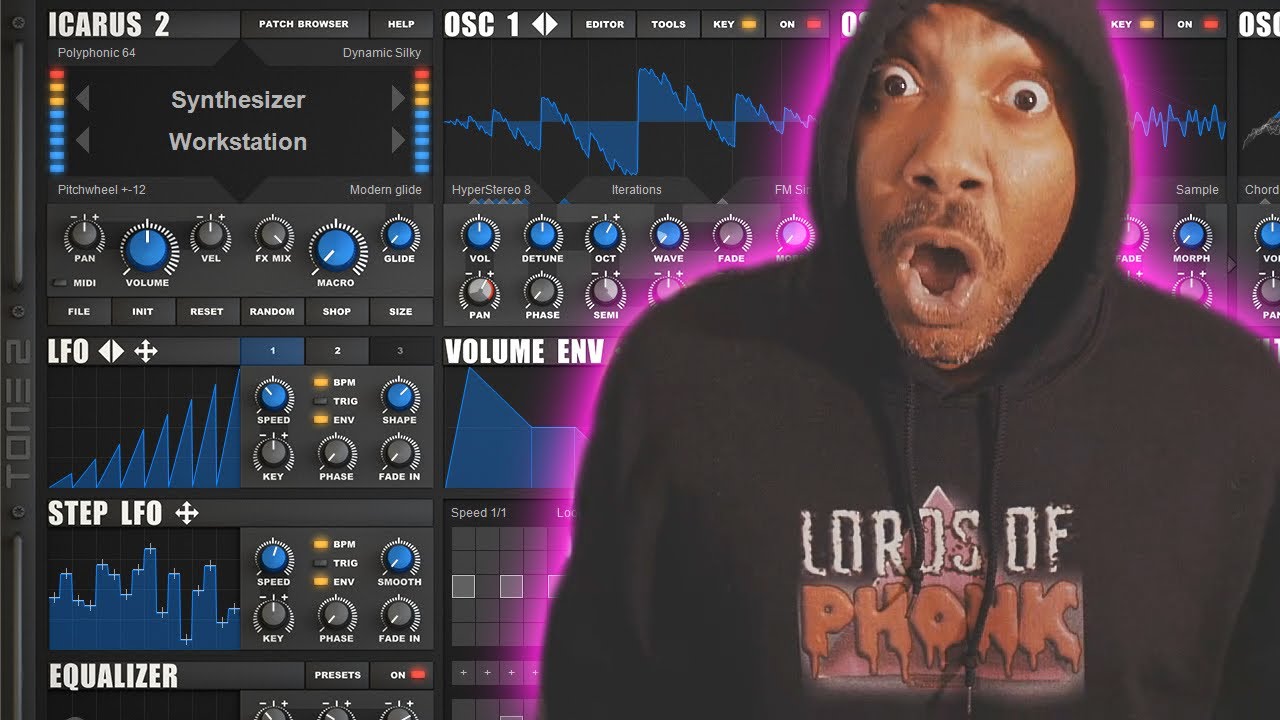Switch to LFO tab 1
This screenshot has width=1280, height=720.
272,351
